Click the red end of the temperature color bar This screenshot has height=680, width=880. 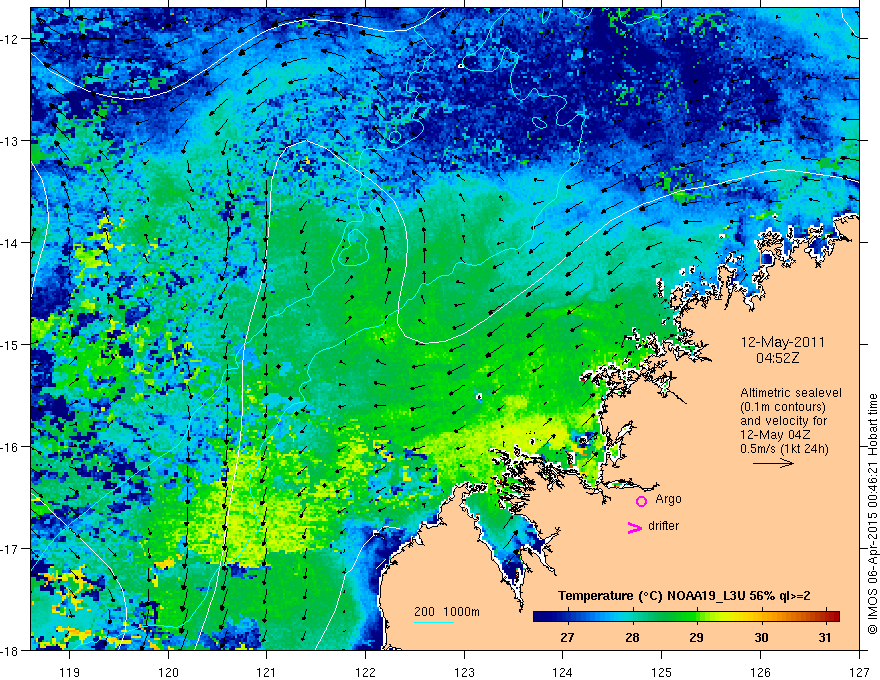click(833, 616)
